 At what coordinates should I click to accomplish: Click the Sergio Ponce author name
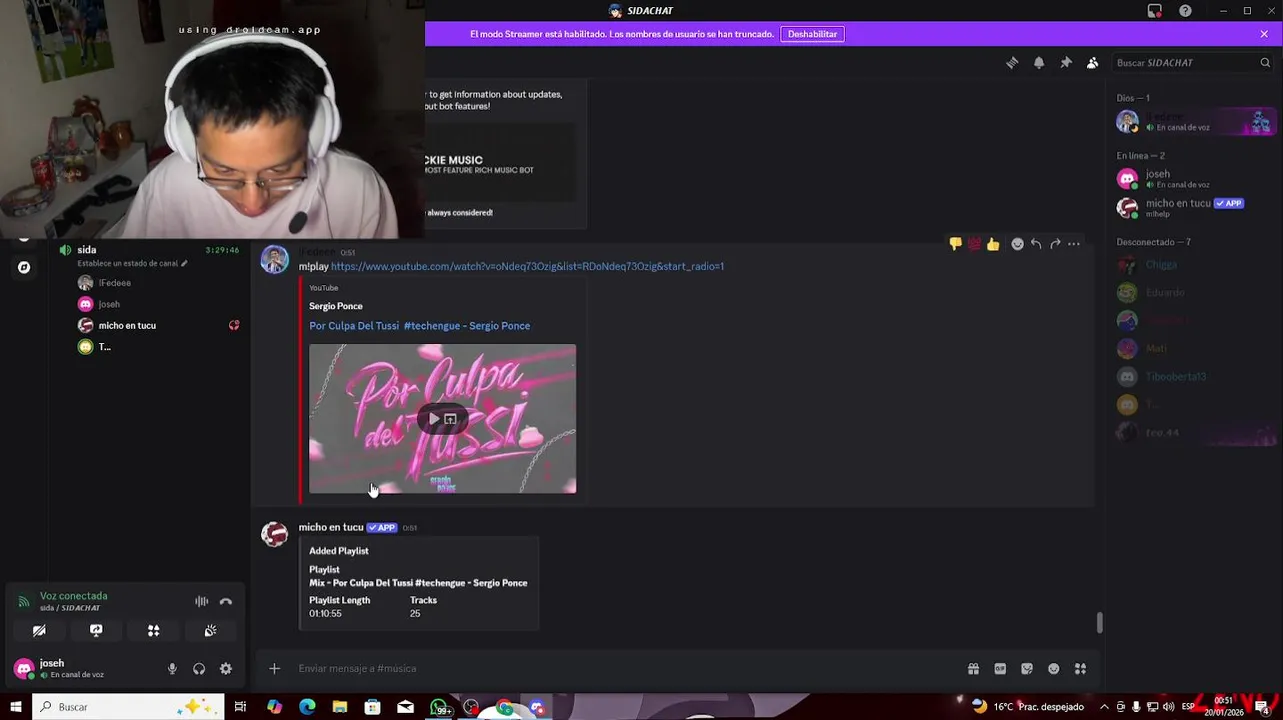coord(336,306)
